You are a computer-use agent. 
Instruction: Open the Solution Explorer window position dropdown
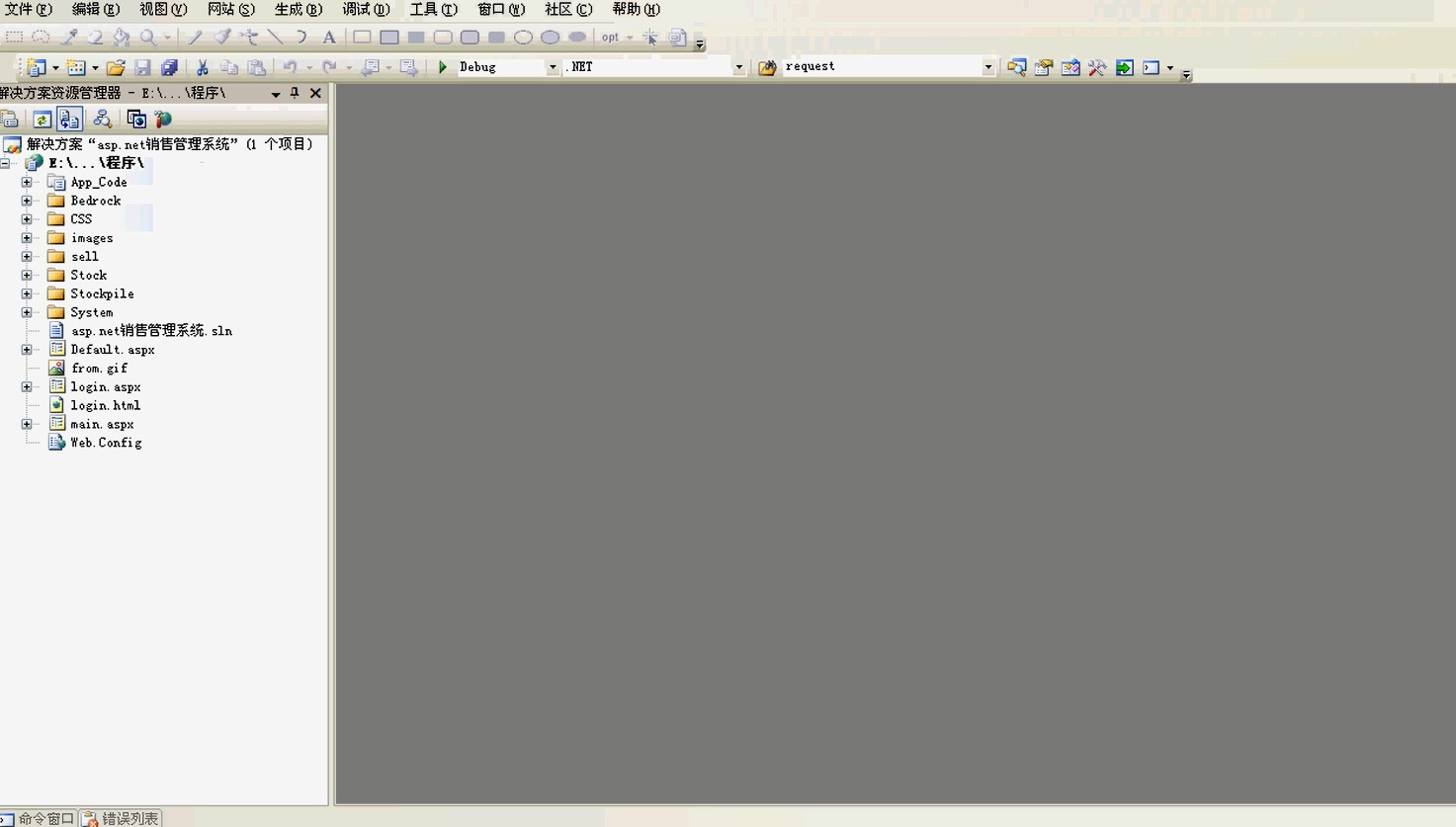tap(275, 94)
